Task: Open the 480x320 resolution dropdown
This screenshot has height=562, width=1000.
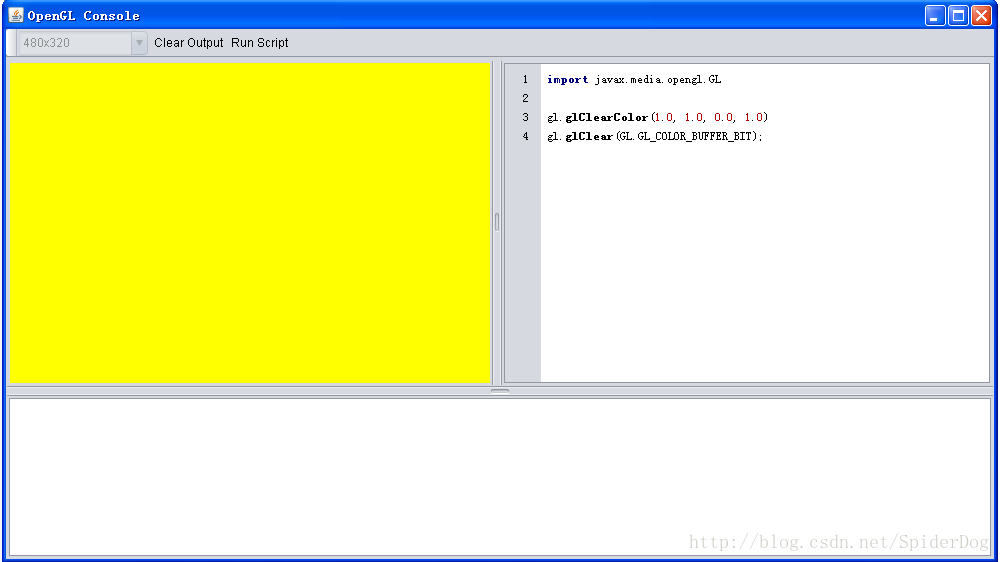Action: tap(82, 43)
